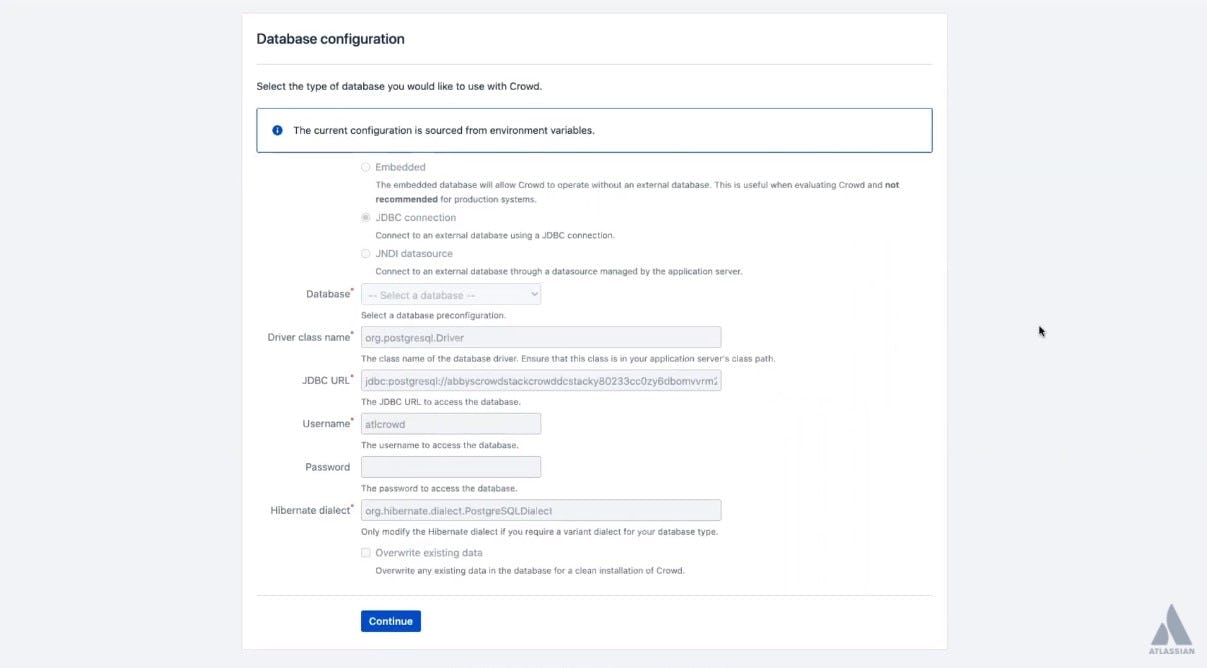Click into the JDBC URL input field

click(541, 381)
